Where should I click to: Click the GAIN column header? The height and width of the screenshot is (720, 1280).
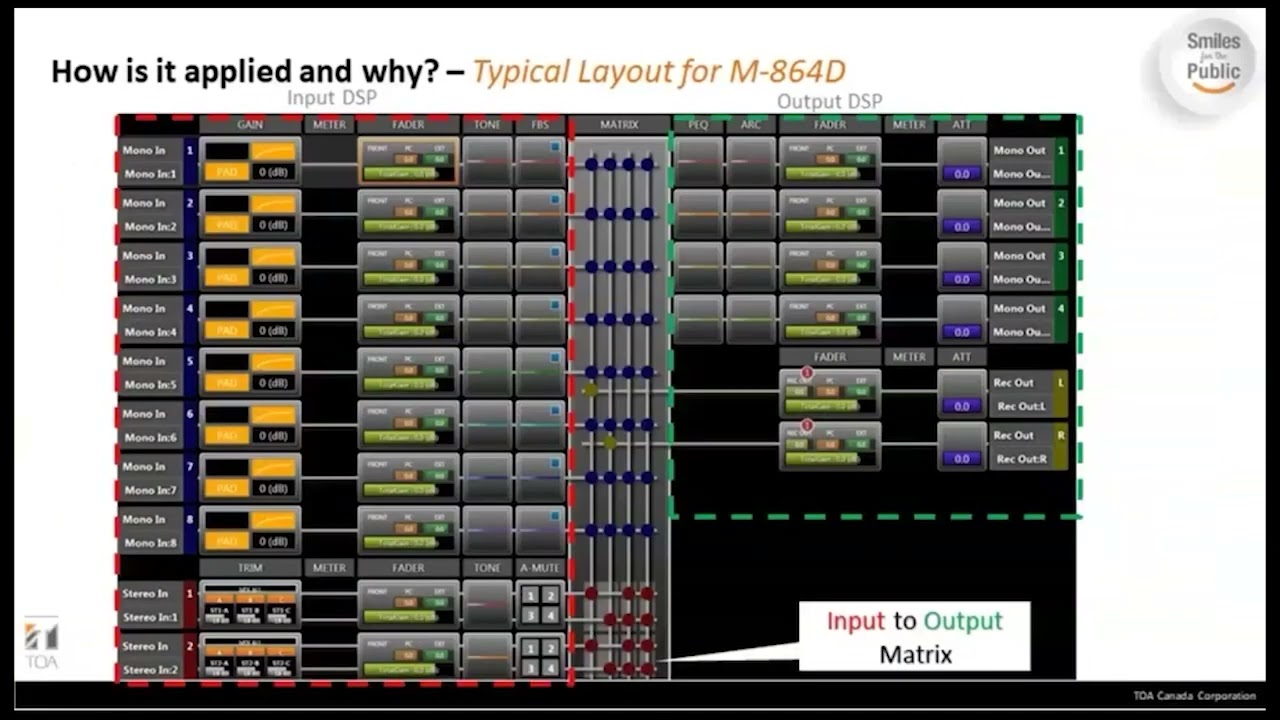pos(250,125)
